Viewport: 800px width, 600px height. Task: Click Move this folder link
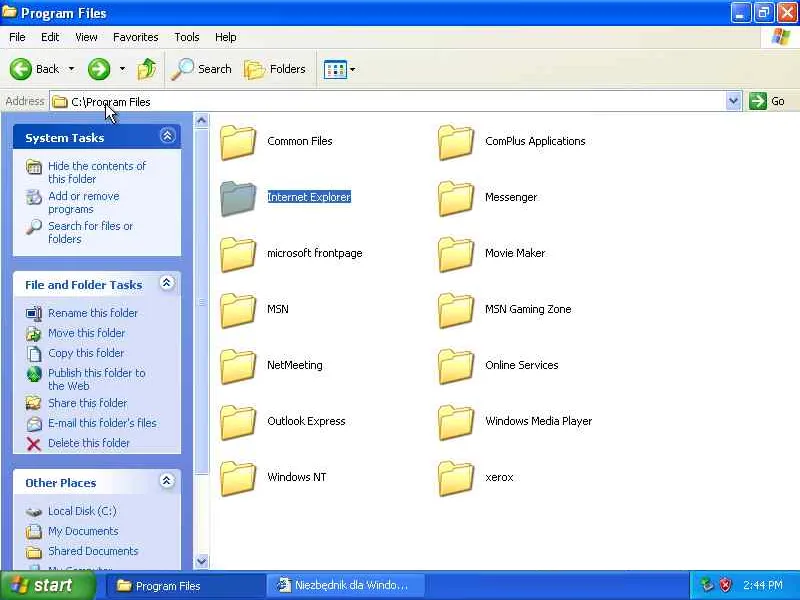tap(87, 333)
